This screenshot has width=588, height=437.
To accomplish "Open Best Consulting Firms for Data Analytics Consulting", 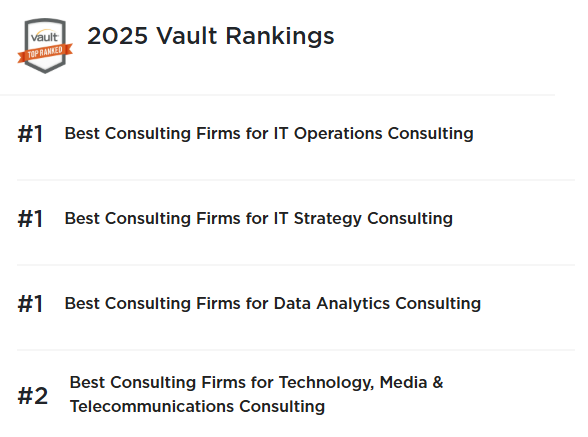I will [x=273, y=304].
